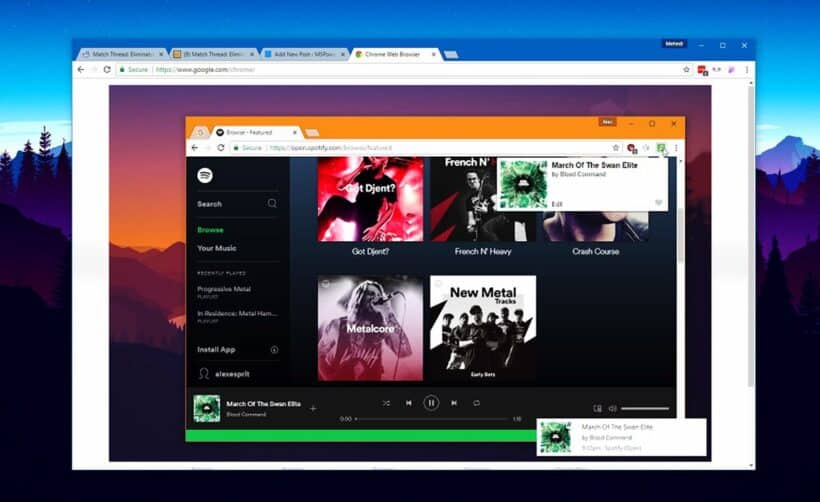
Task: Reload the google.com/chrome page
Action: click(107, 70)
